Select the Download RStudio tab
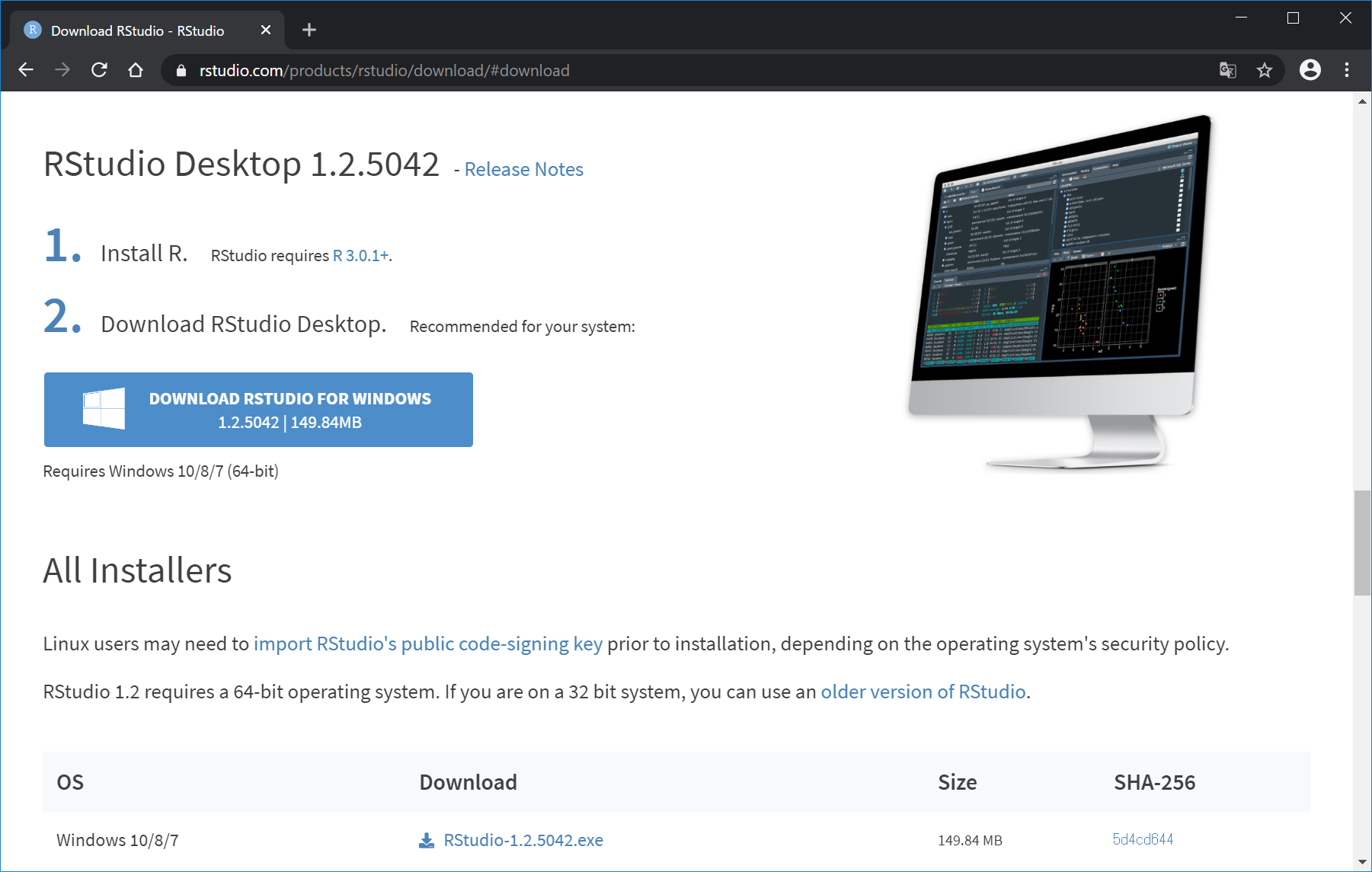The image size is (1372, 872). tap(137, 30)
